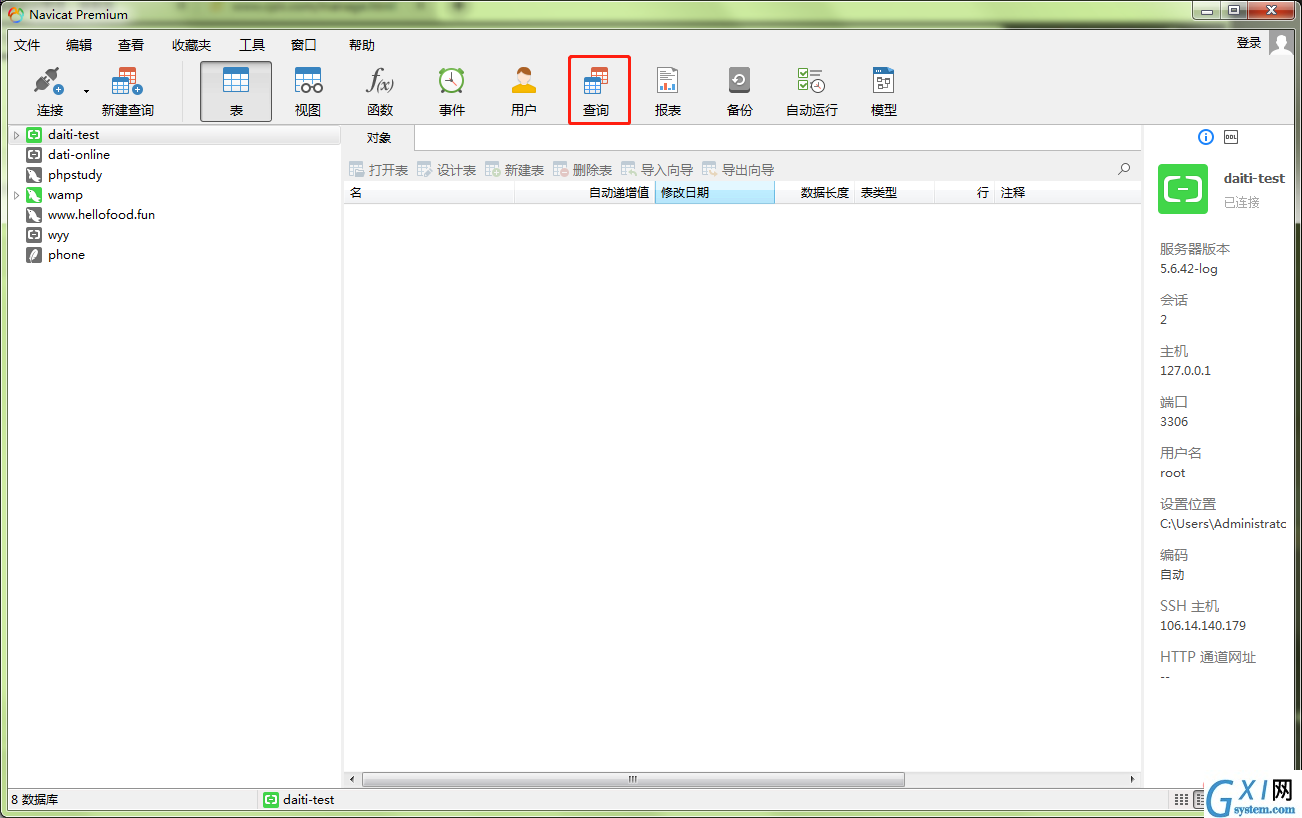Click the user avatar next to 登录
1302x818 pixels.
coord(1281,43)
